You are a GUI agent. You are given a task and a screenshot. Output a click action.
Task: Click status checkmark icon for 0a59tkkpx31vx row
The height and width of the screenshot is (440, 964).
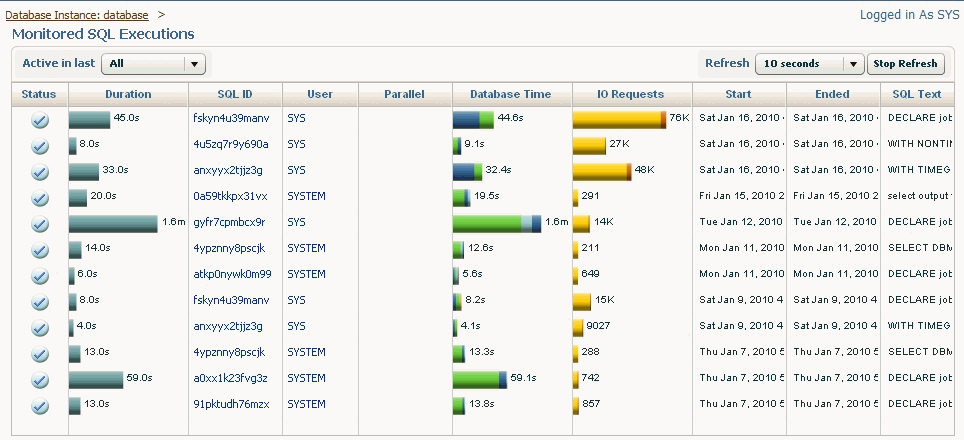coord(40,198)
